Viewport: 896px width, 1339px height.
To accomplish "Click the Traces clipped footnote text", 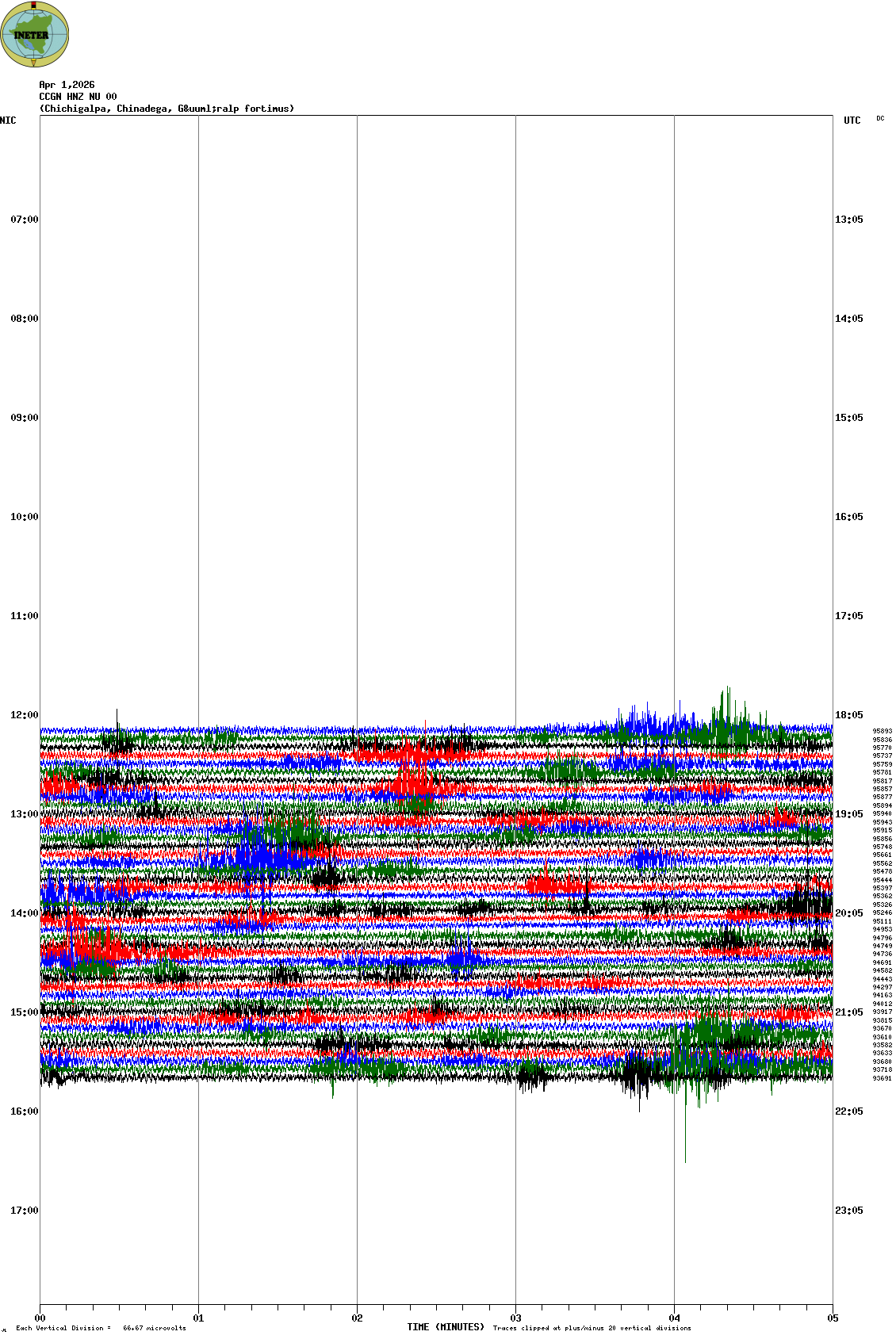I will pyautogui.click(x=592, y=1328).
